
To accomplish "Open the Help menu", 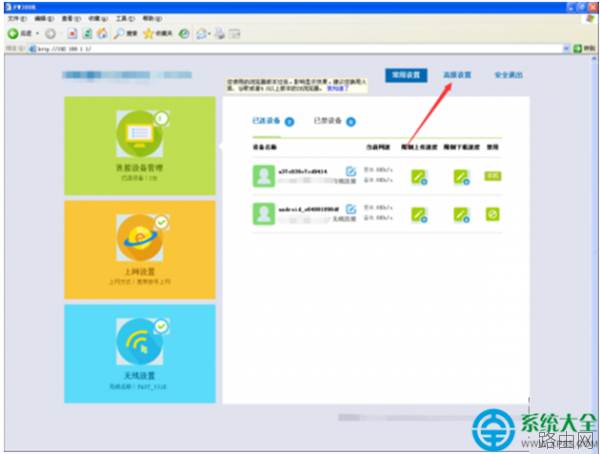I will click(x=152, y=18).
